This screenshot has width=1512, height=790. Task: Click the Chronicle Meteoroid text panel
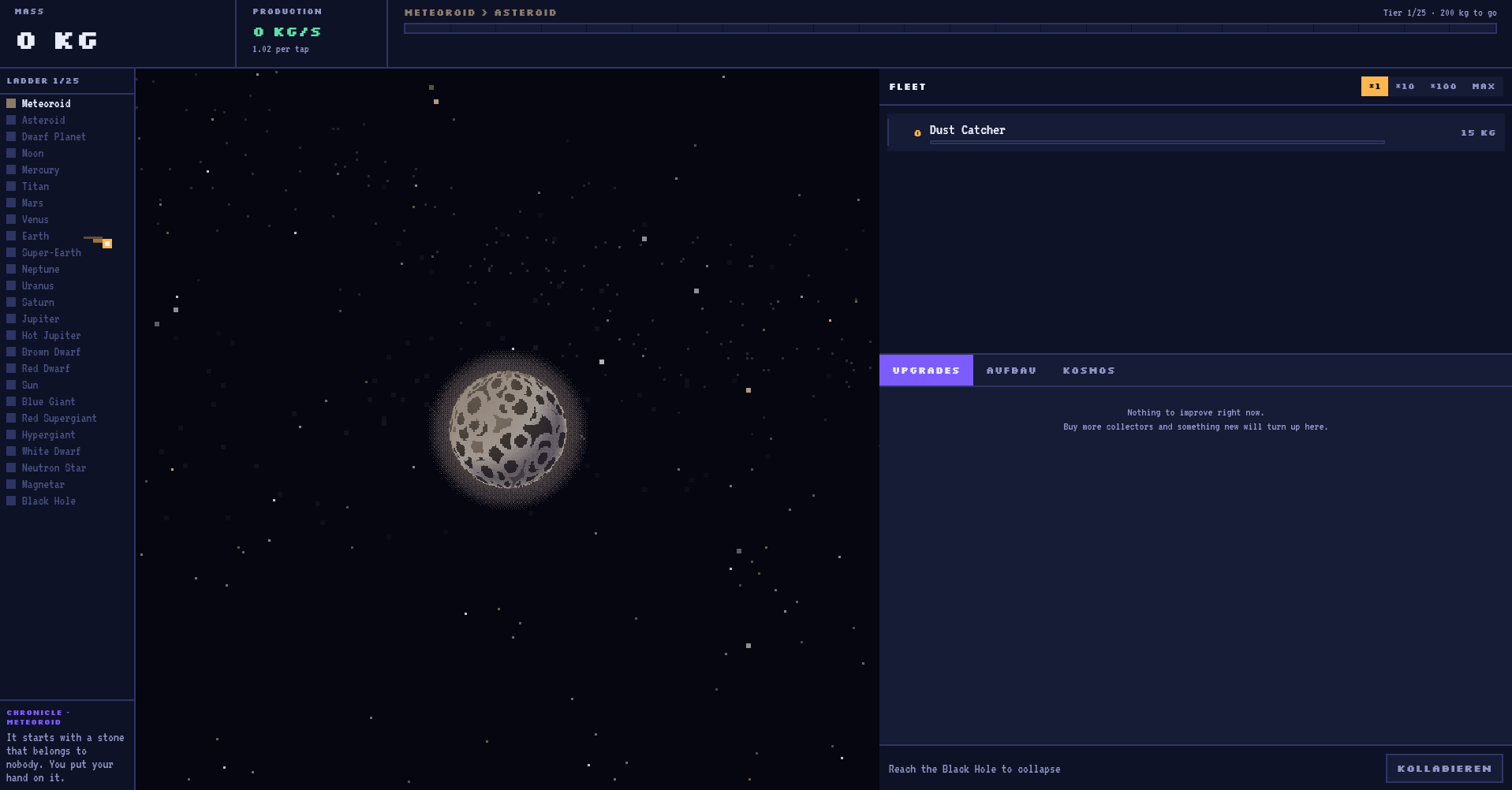pos(67,745)
